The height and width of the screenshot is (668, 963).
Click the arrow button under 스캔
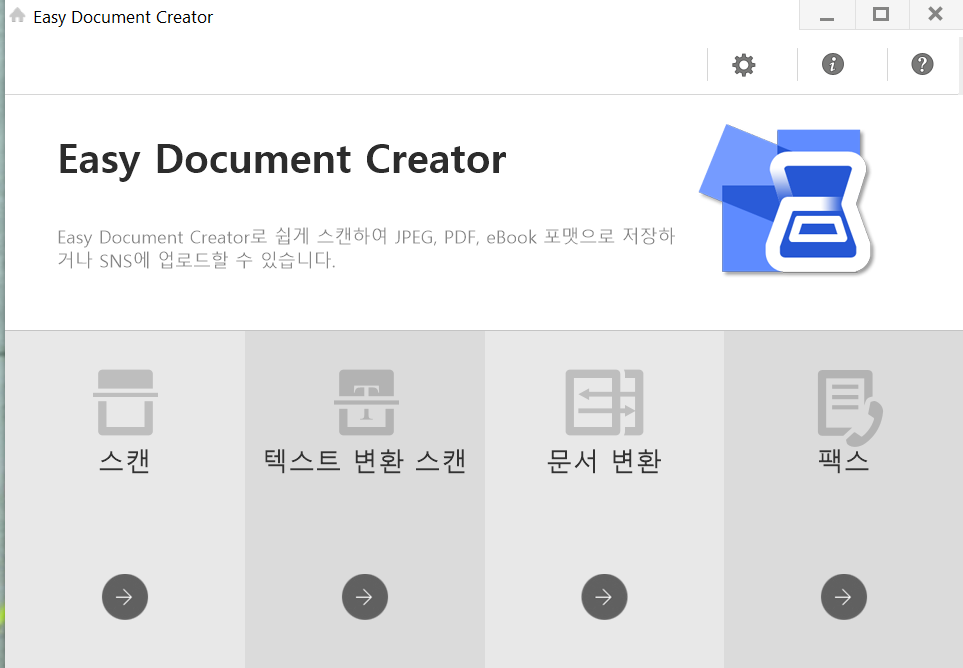point(125,597)
